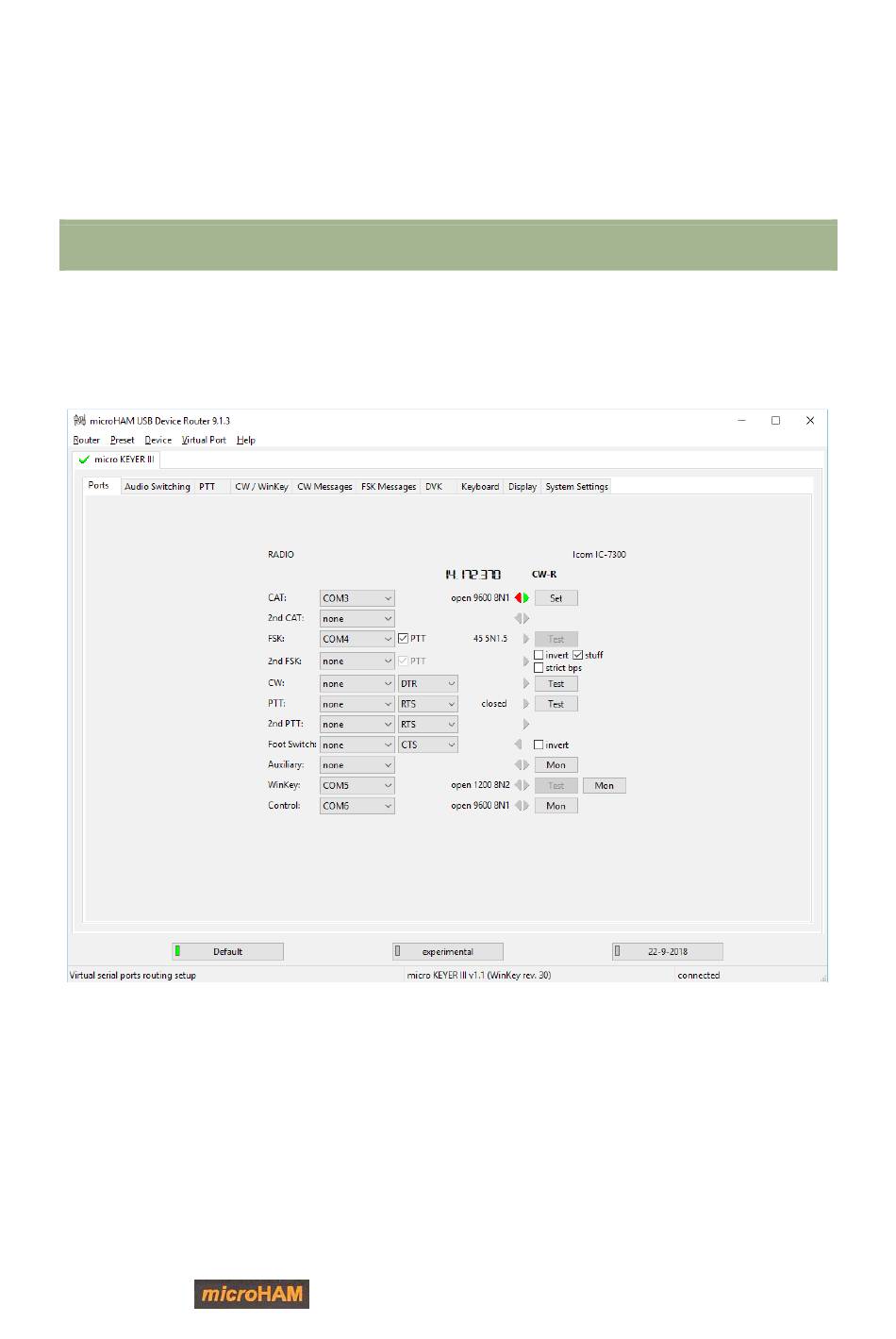Click the CW row arrow indicator

pos(526,683)
